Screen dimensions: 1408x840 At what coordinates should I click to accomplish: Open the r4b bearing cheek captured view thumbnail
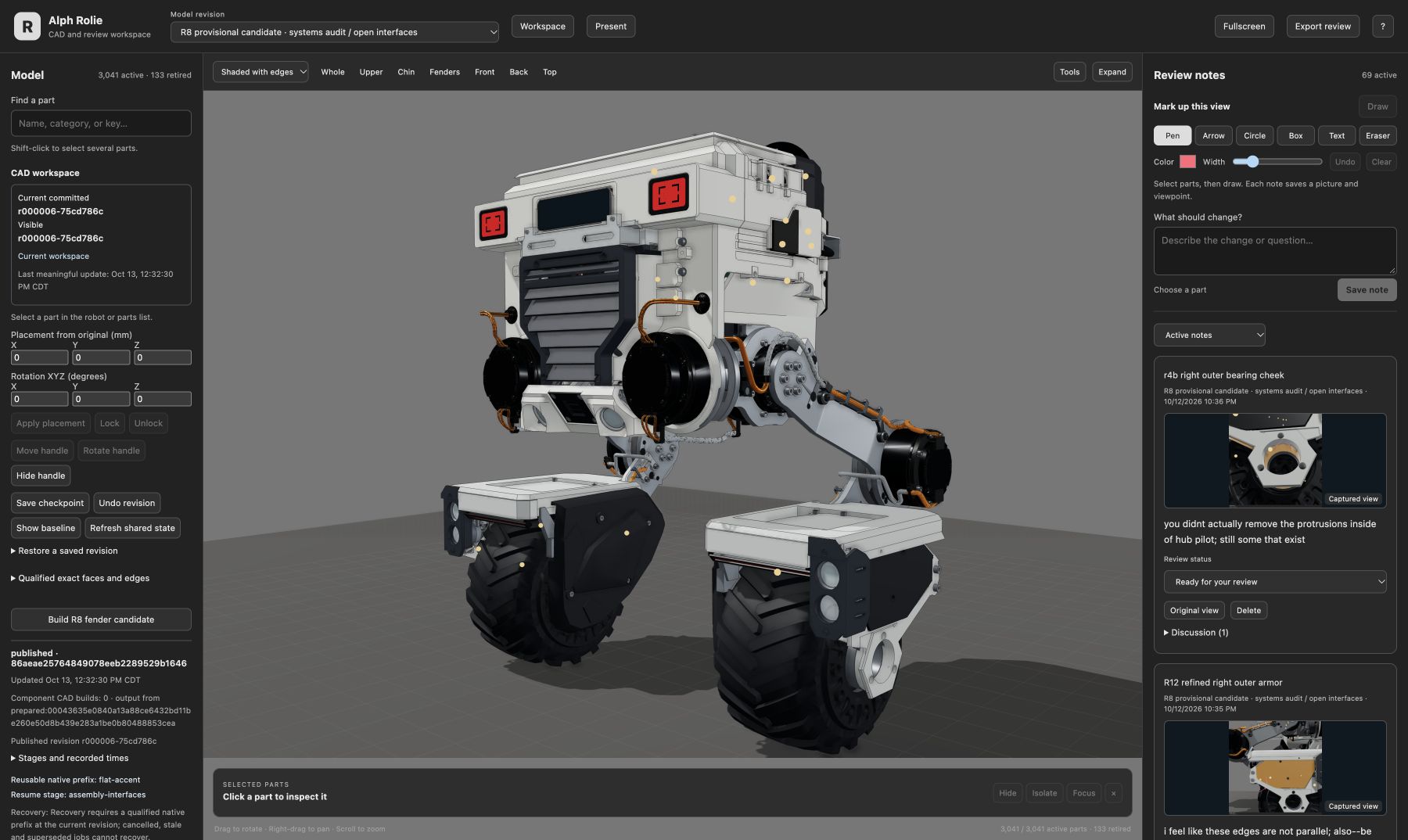pos(1275,461)
